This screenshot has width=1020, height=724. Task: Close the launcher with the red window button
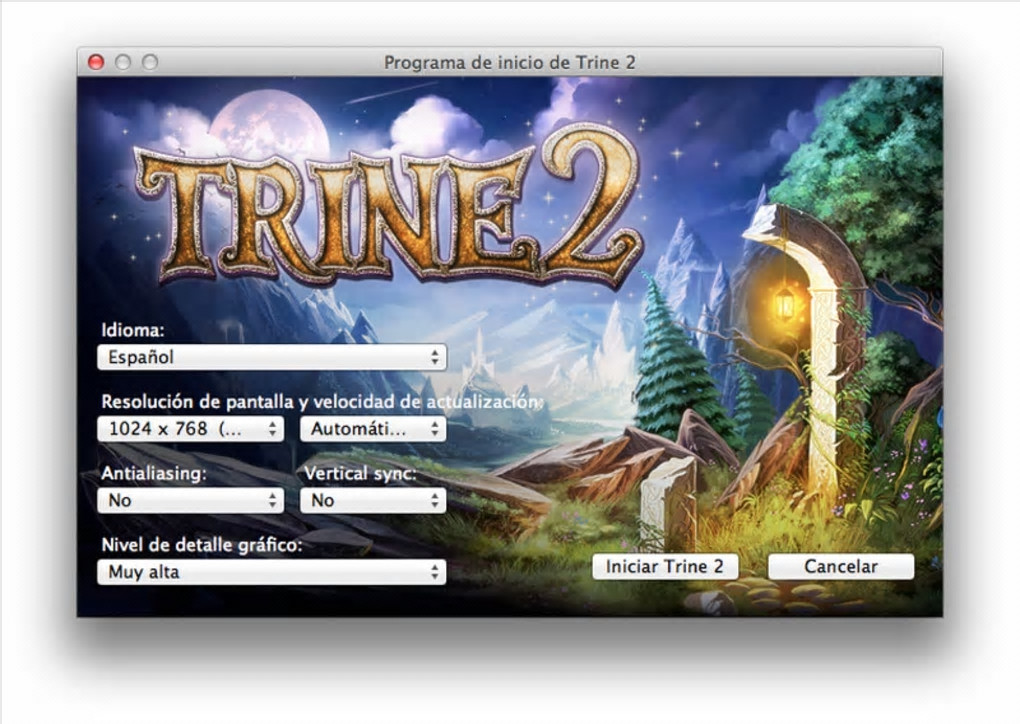pos(96,62)
